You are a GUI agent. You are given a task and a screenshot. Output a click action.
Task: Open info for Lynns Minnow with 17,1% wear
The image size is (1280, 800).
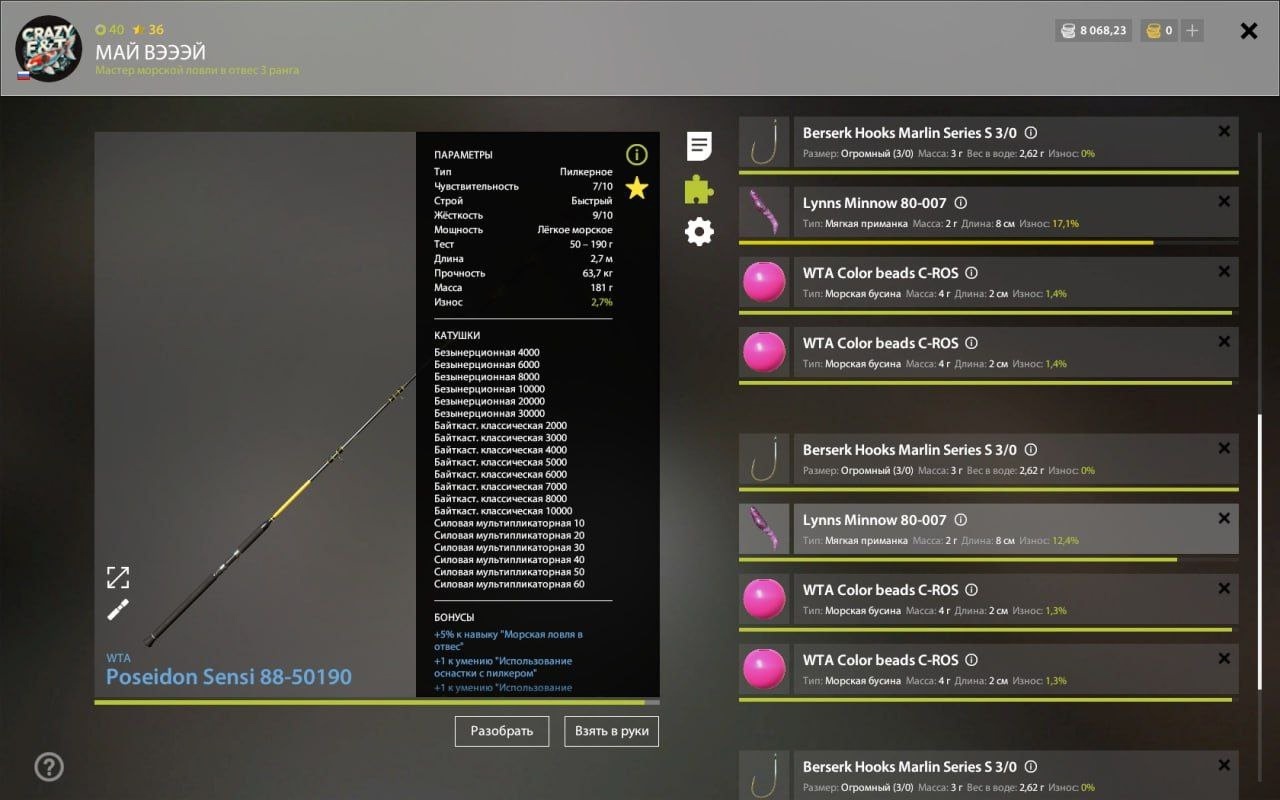(x=961, y=203)
